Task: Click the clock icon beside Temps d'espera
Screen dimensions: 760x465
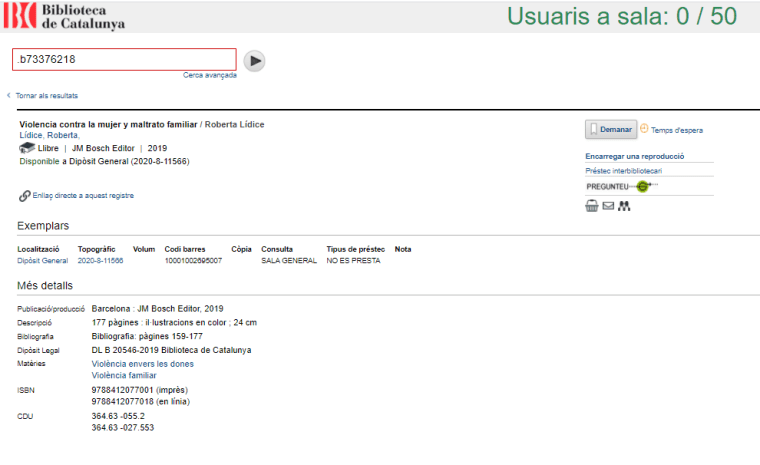Action: pyautogui.click(x=644, y=129)
